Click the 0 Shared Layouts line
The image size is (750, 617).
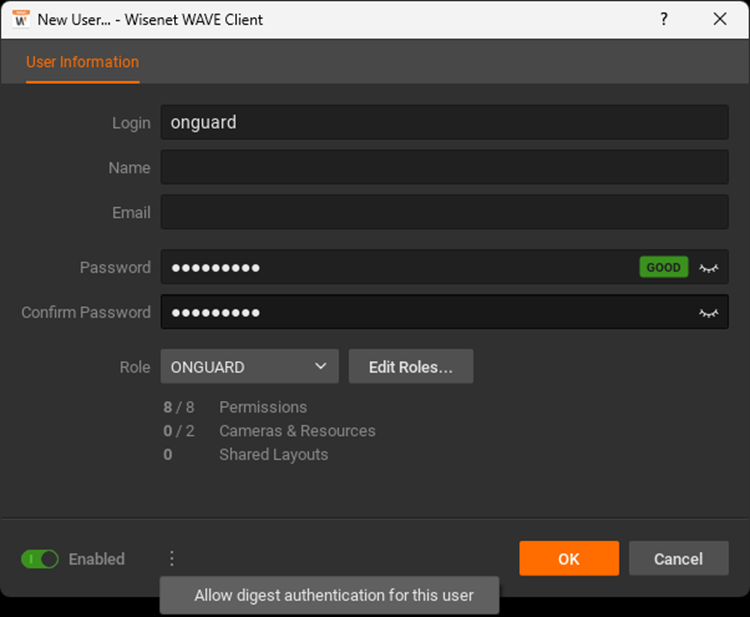(245, 454)
